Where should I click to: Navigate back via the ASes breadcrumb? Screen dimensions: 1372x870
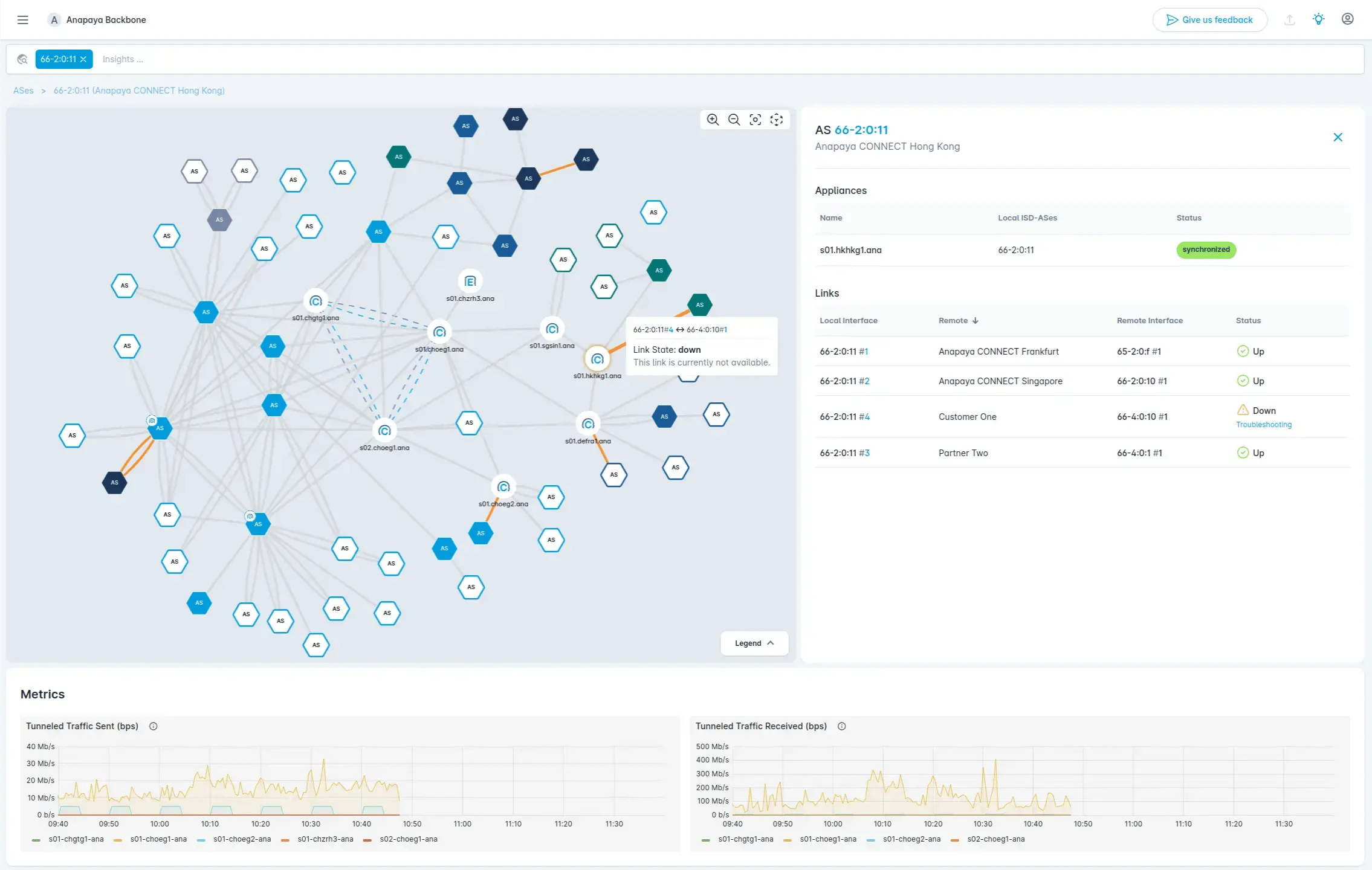pos(24,90)
